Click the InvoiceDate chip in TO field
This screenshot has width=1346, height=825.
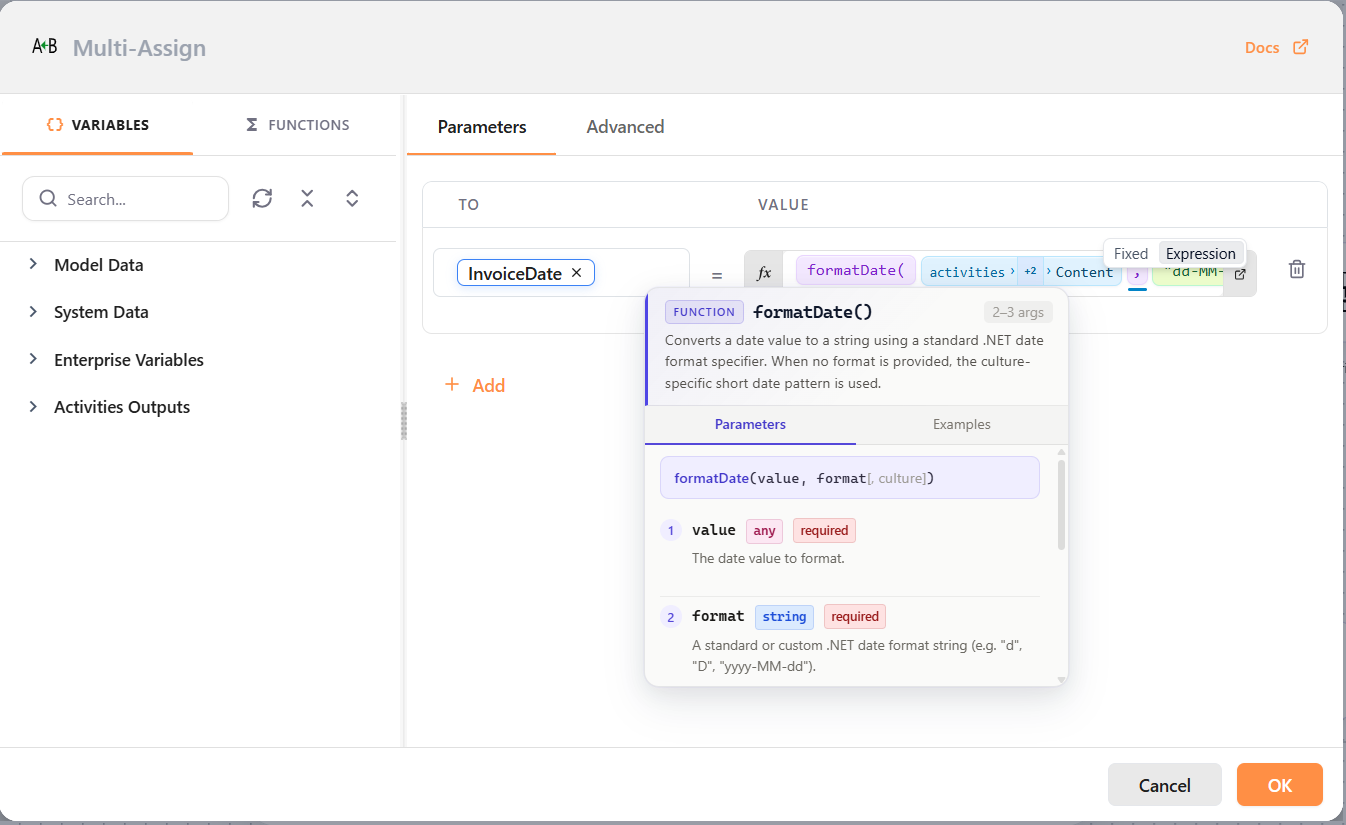pyautogui.click(x=525, y=273)
